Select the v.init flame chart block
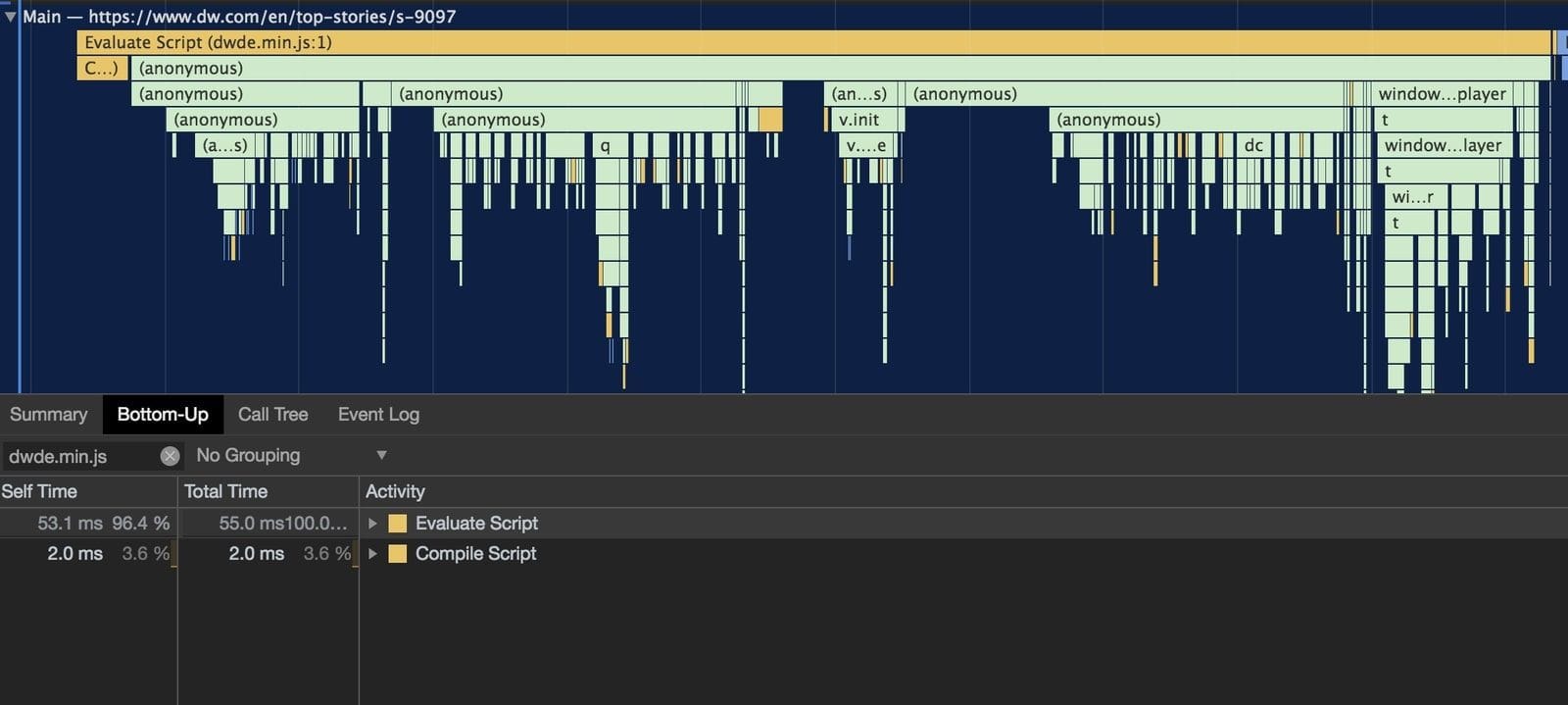The width and height of the screenshot is (1568, 705). pyautogui.click(x=862, y=120)
